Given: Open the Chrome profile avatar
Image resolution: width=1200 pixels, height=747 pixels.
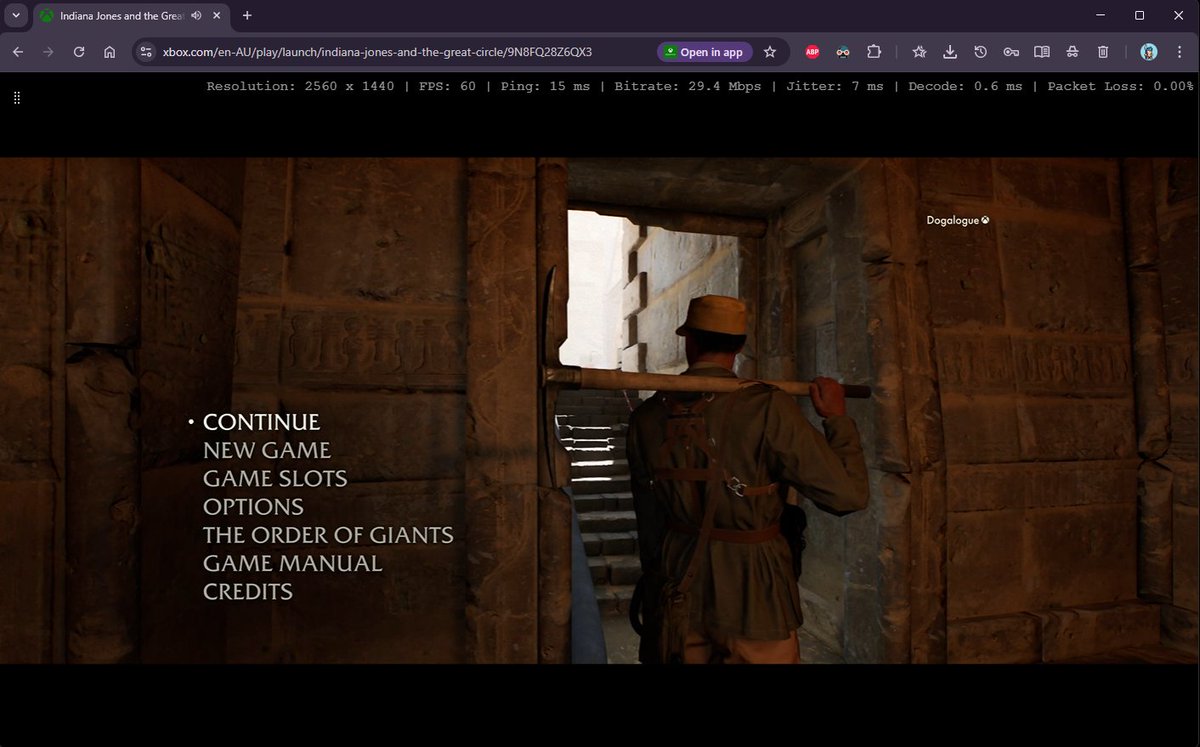Looking at the screenshot, I should click(1149, 52).
